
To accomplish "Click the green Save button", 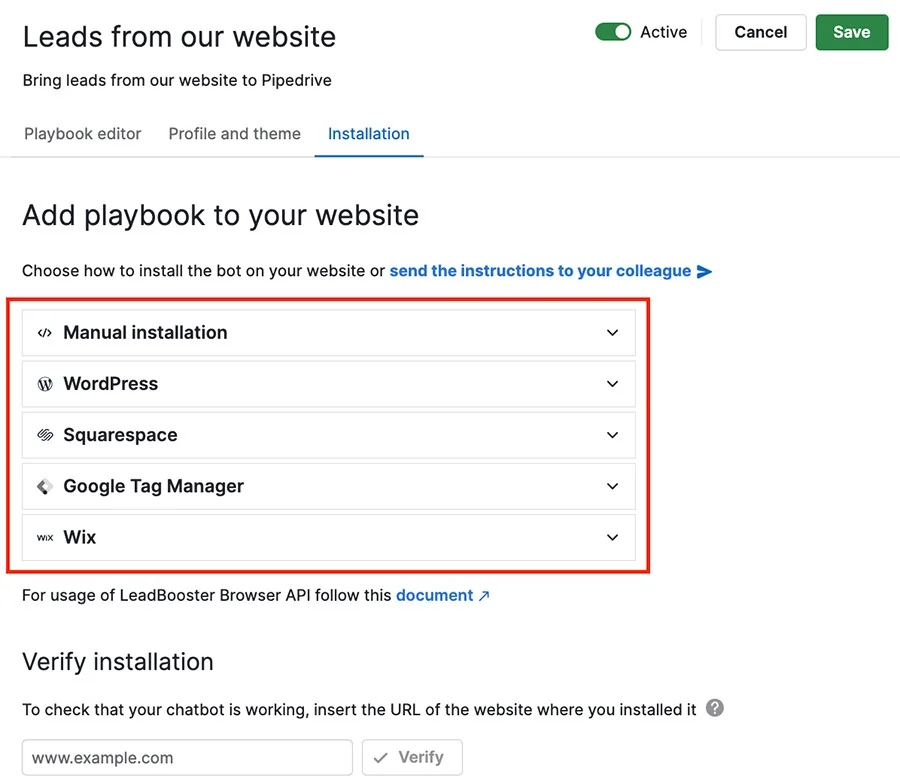I will pyautogui.click(x=852, y=32).
